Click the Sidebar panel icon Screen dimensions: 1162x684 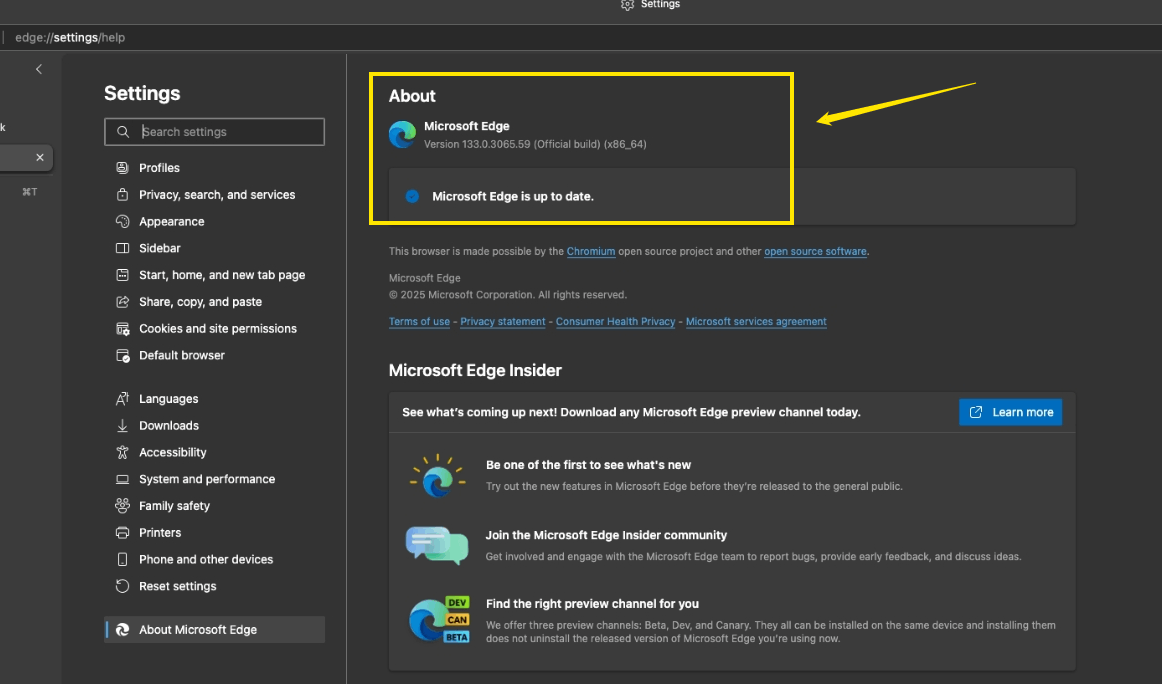122,248
